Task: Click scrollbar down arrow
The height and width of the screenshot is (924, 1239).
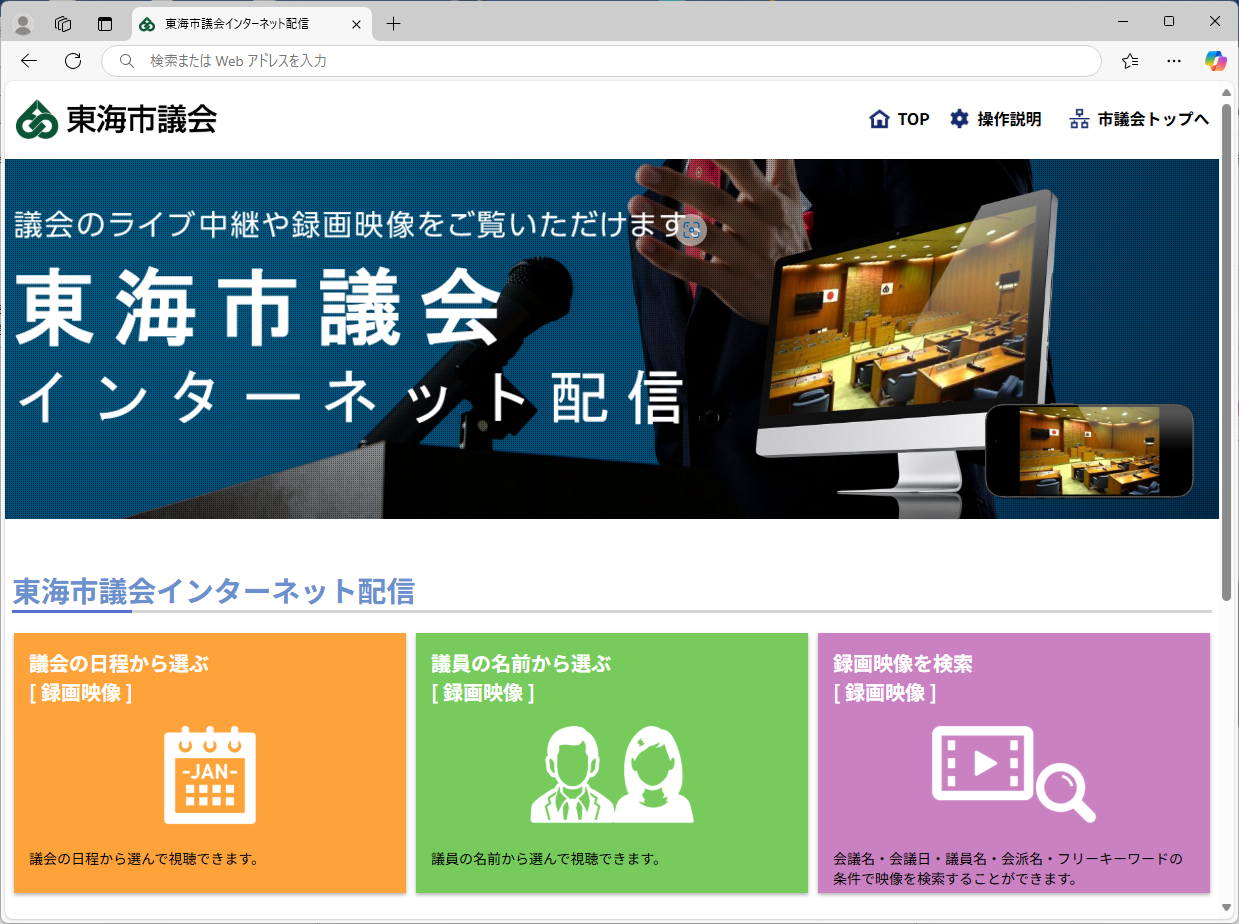Action: pos(1227,907)
